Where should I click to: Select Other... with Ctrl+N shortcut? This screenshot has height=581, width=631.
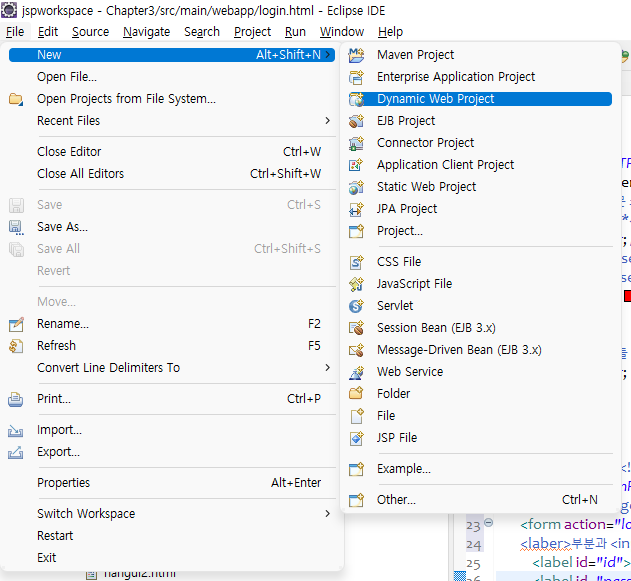[x=480, y=500]
